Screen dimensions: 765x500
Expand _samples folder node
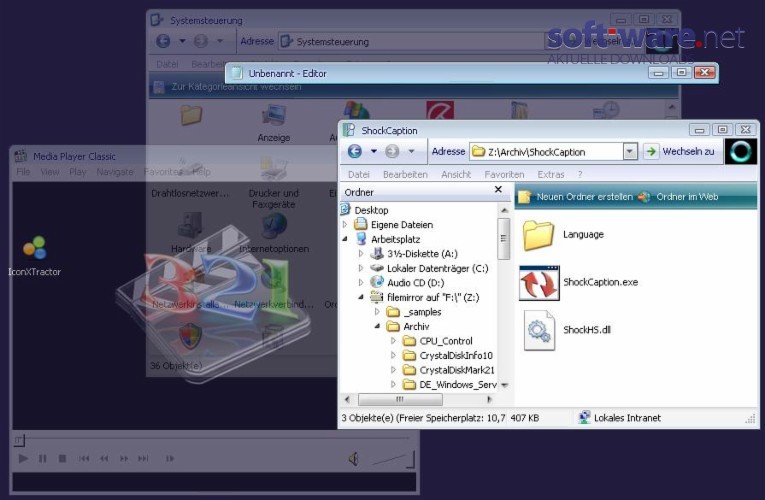377,312
